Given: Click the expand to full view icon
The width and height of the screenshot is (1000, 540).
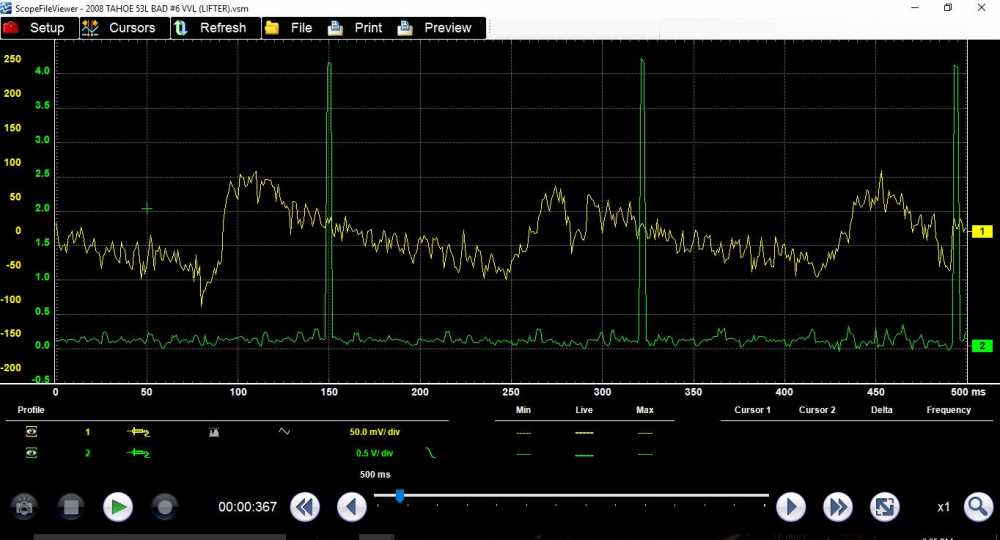Looking at the screenshot, I should point(884,507).
